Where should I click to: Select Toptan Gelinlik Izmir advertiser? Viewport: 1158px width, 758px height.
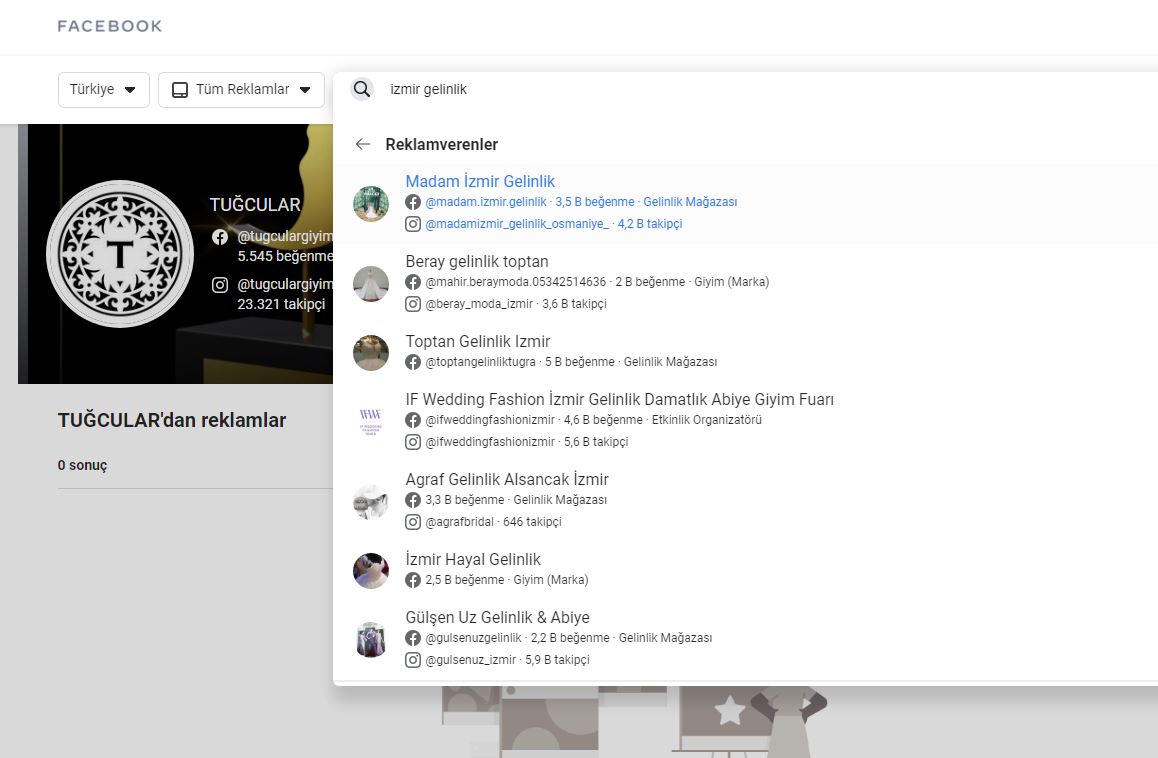point(745,352)
